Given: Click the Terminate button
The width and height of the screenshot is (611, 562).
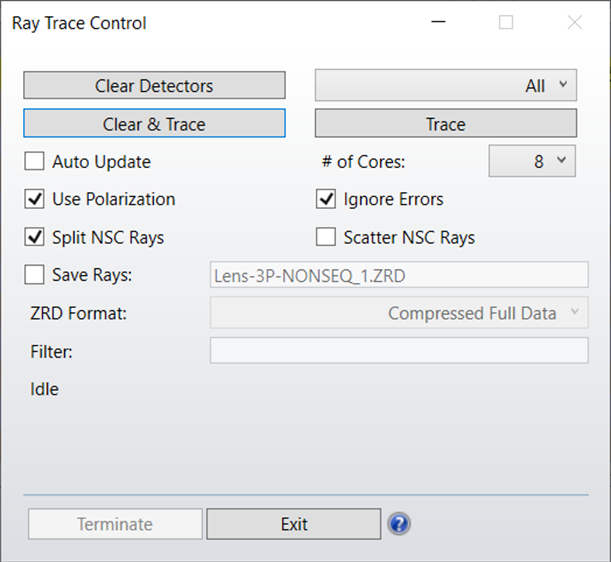Looking at the screenshot, I should click(115, 524).
